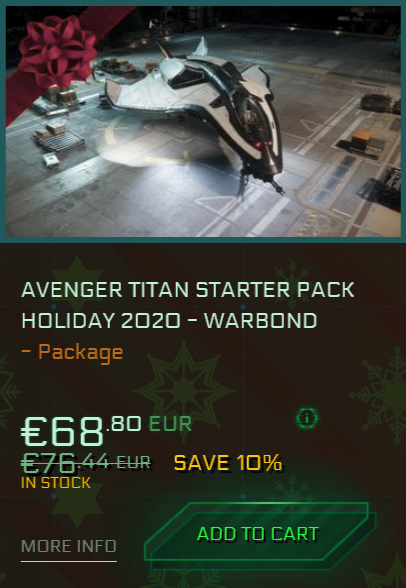Click the Avenger Titan ship in the image
The image size is (406, 588).
click(x=195, y=109)
